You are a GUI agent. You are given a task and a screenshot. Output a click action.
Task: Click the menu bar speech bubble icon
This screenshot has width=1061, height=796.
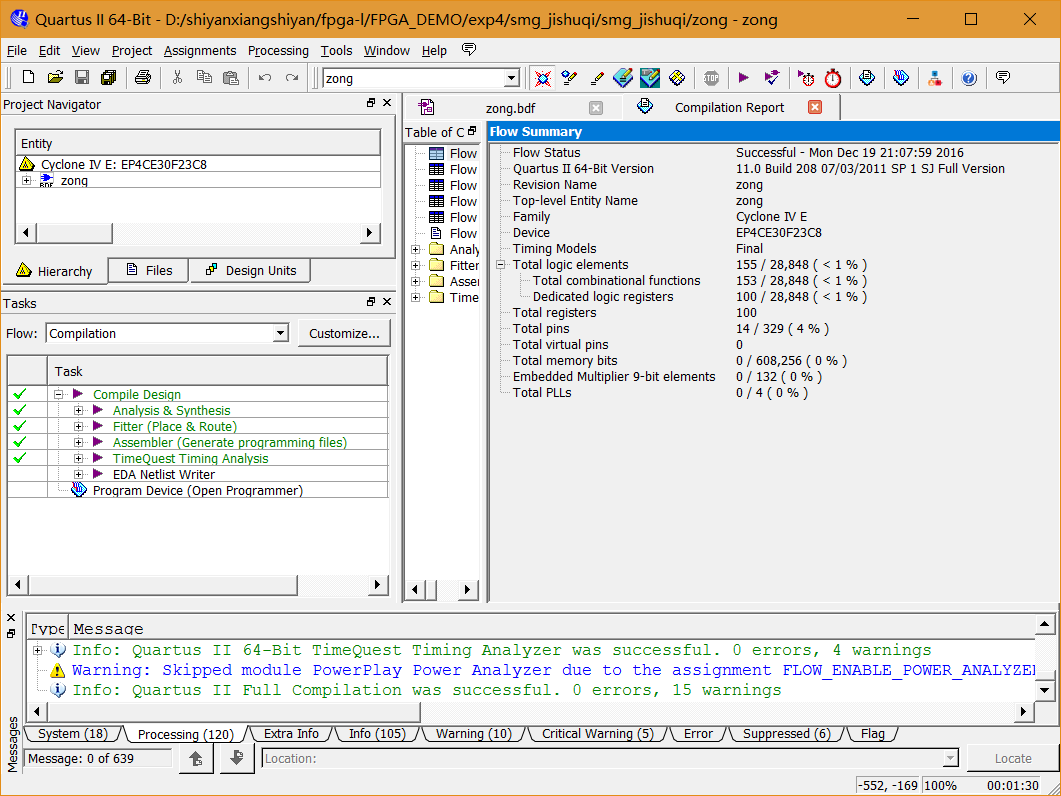point(468,49)
